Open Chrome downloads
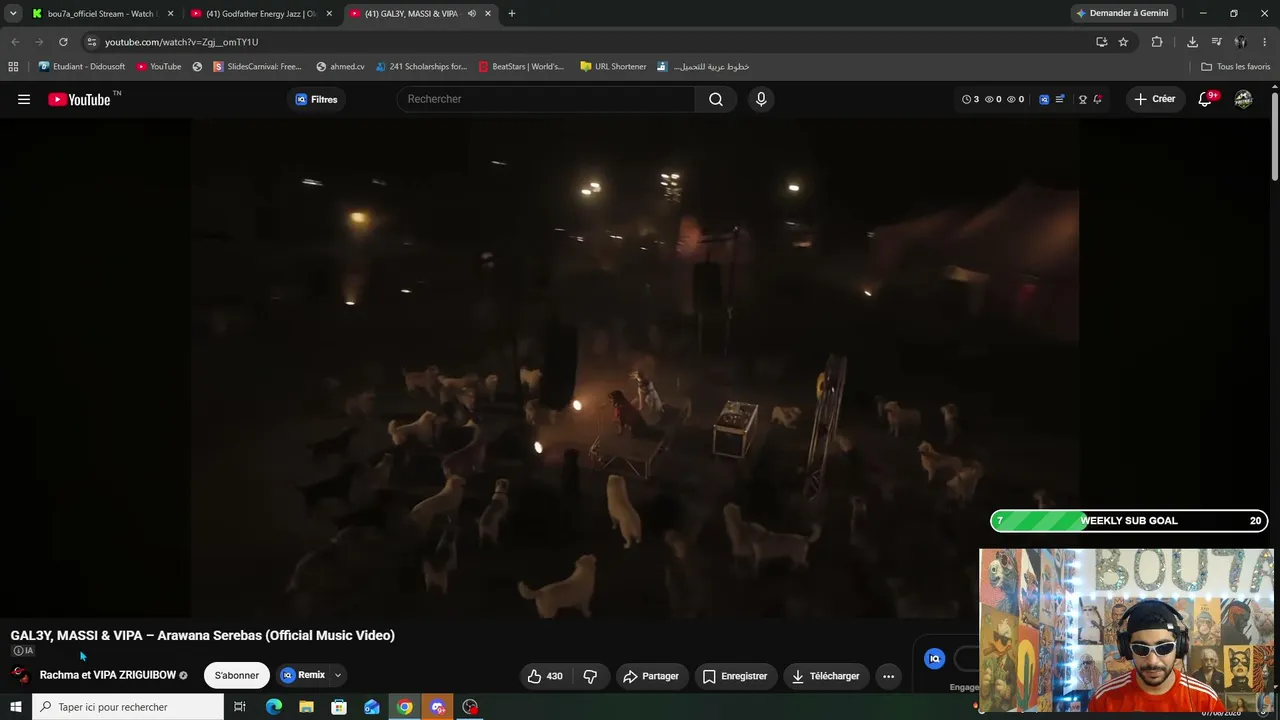The image size is (1280, 720). coord(1192,42)
